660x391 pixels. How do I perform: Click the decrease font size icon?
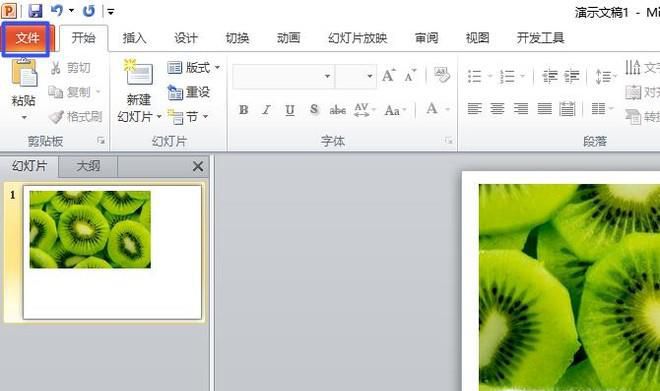pyautogui.click(x=410, y=76)
